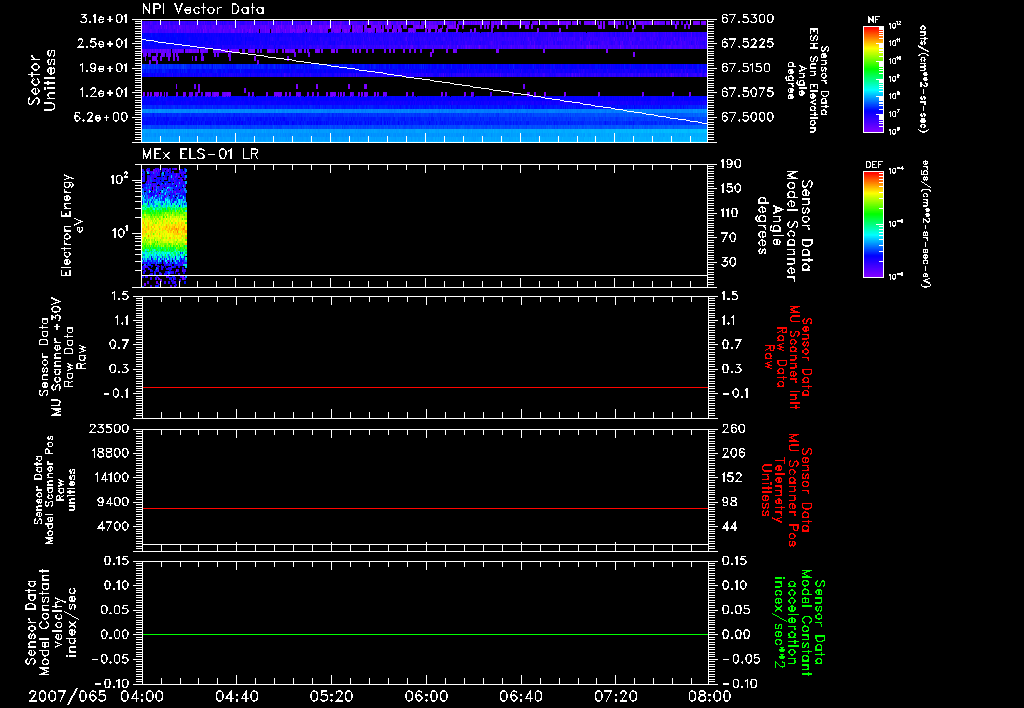Click the 08:00 time tick label
This screenshot has height=708, width=1024.
(x=710, y=696)
